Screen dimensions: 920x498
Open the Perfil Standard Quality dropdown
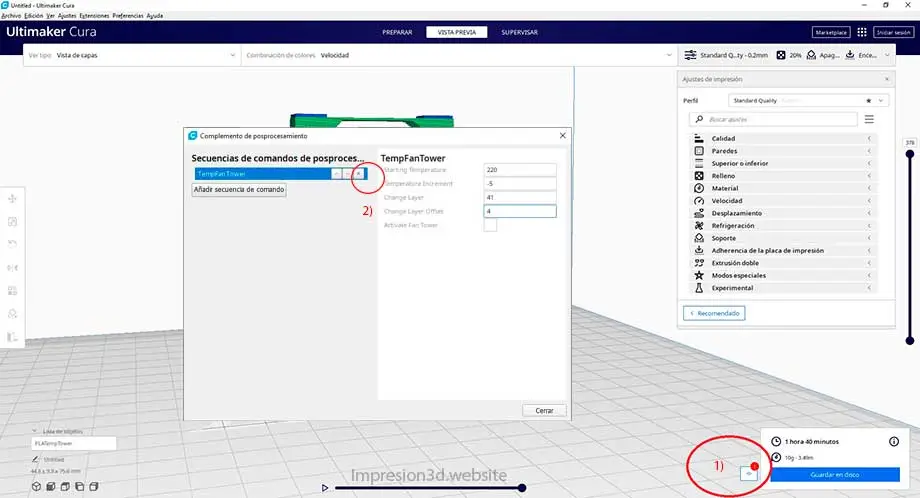pos(809,100)
